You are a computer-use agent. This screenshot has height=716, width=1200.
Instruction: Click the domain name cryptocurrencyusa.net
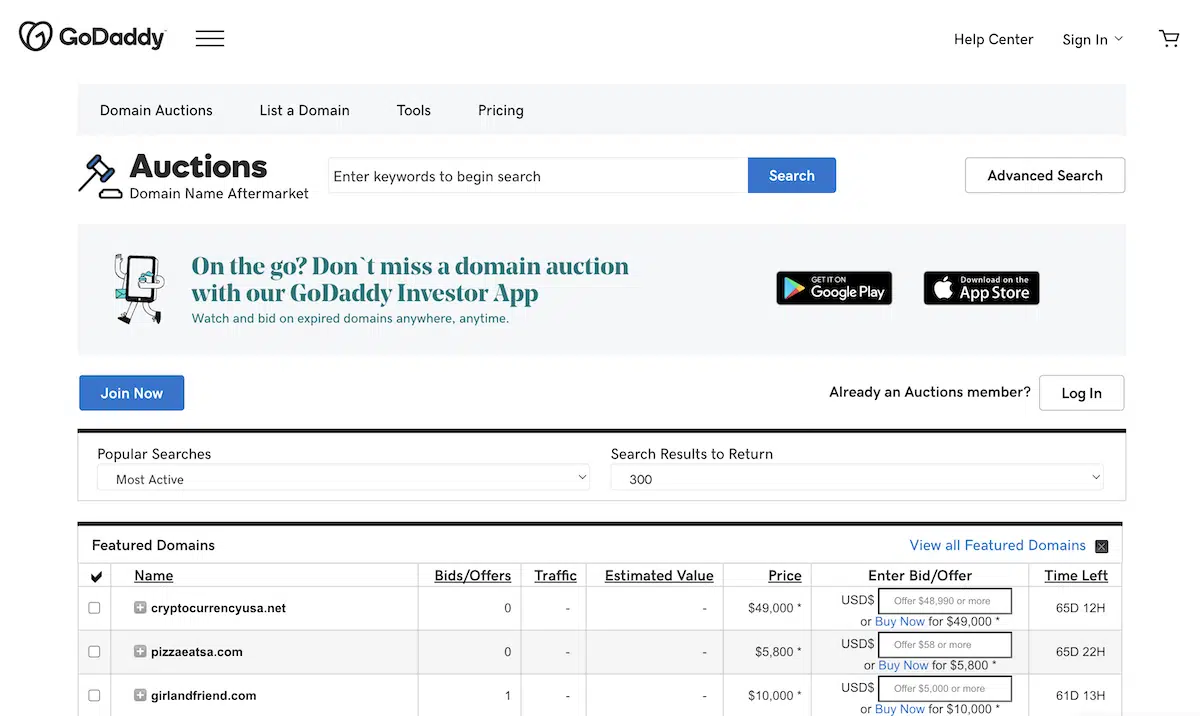(x=218, y=608)
